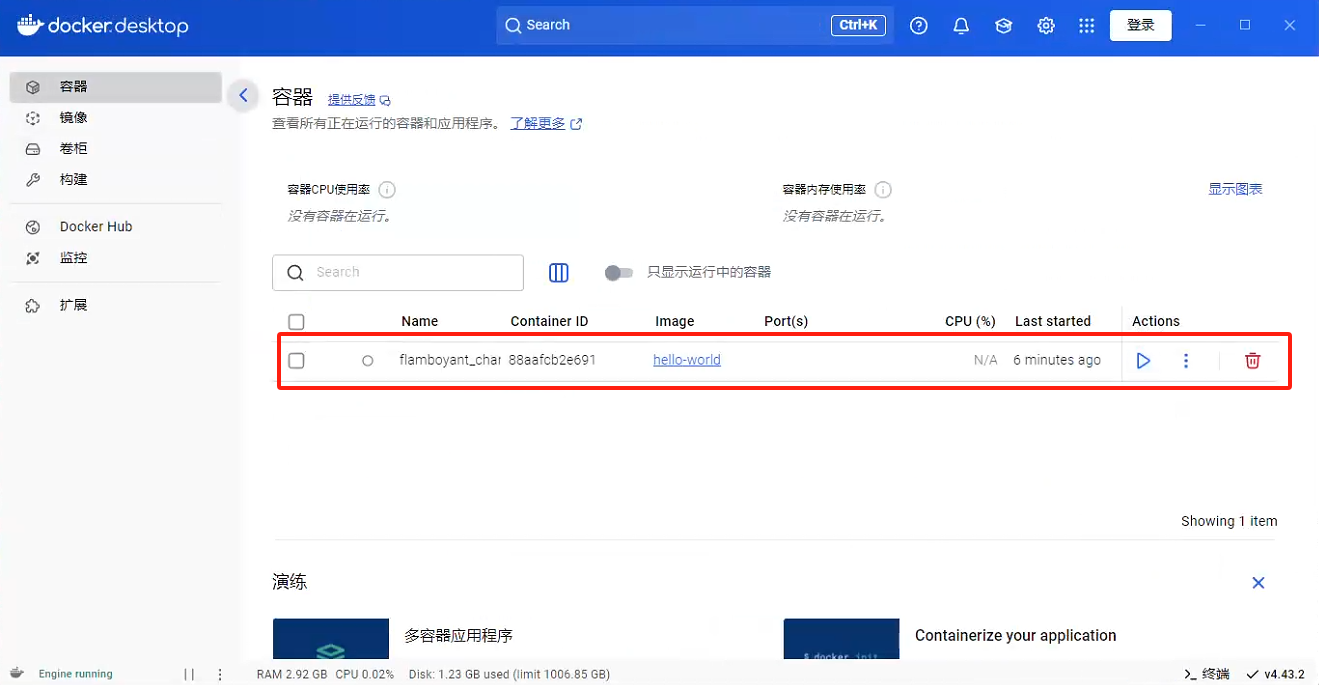Viewport: 1319px width, 685px height.
Task: Check the flamboyant_char container checkbox
Action: 296,360
